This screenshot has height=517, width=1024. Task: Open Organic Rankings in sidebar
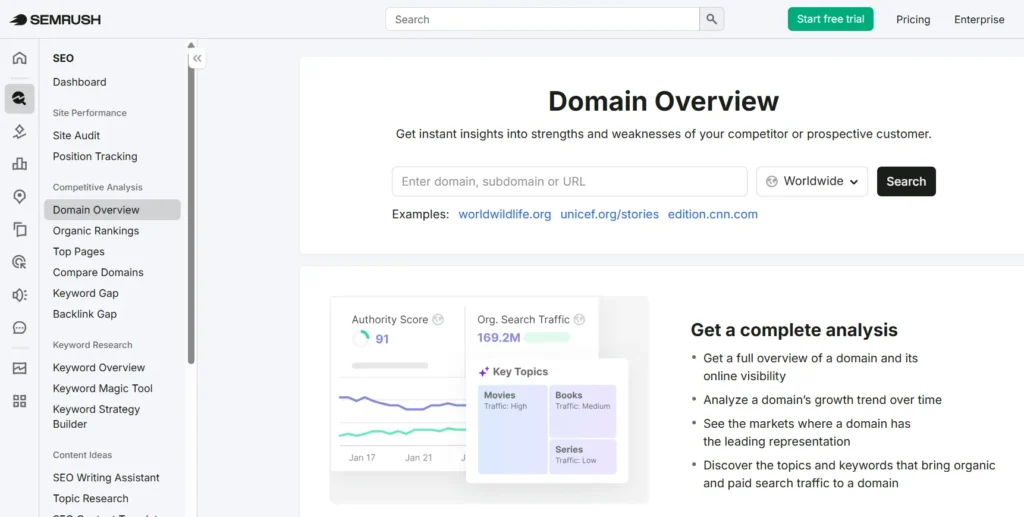click(x=96, y=230)
